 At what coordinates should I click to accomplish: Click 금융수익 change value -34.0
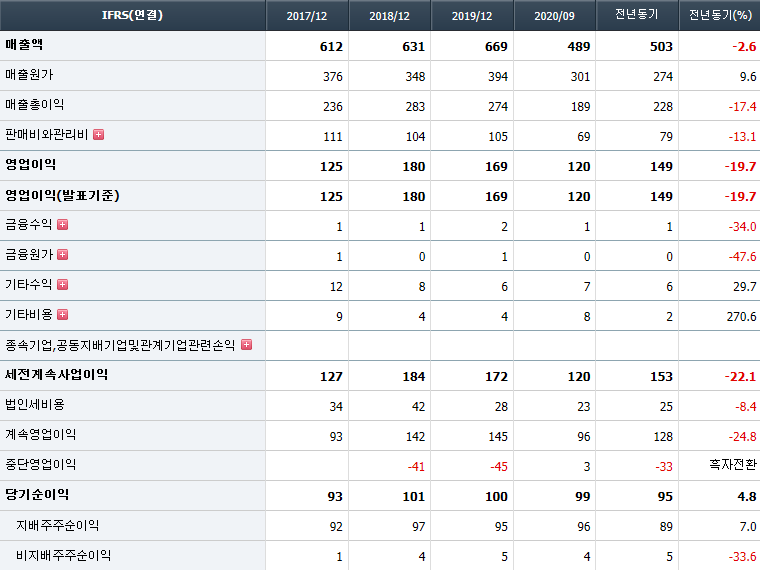tap(742, 226)
